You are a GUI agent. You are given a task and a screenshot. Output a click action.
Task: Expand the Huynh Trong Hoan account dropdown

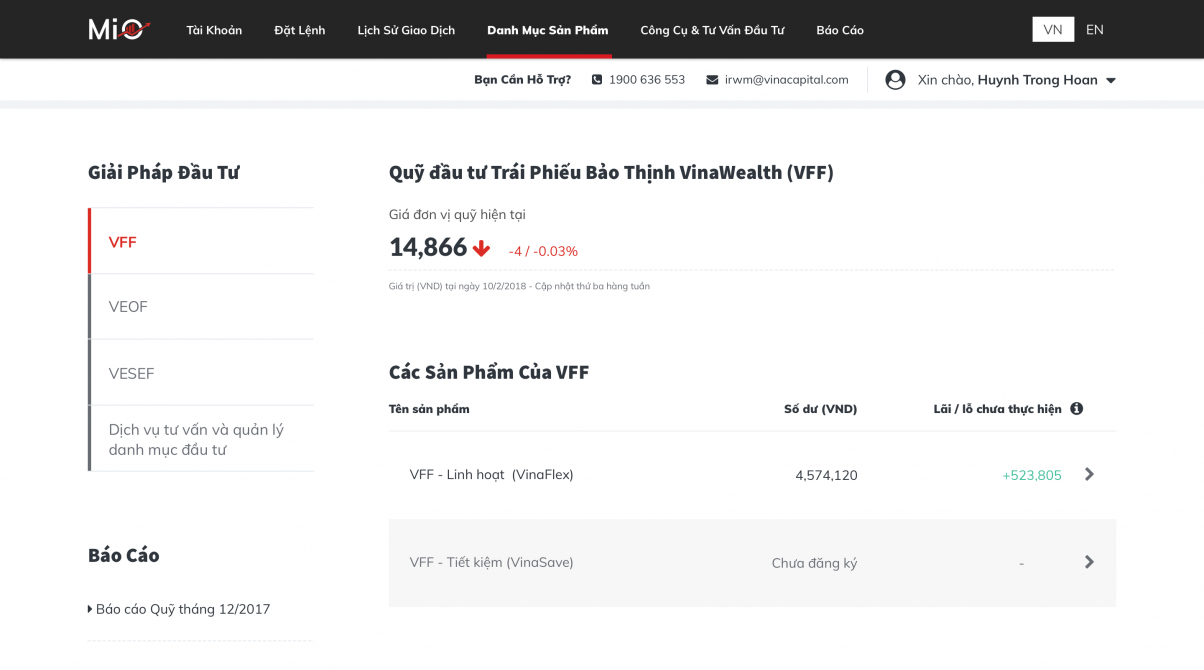(x=1110, y=81)
